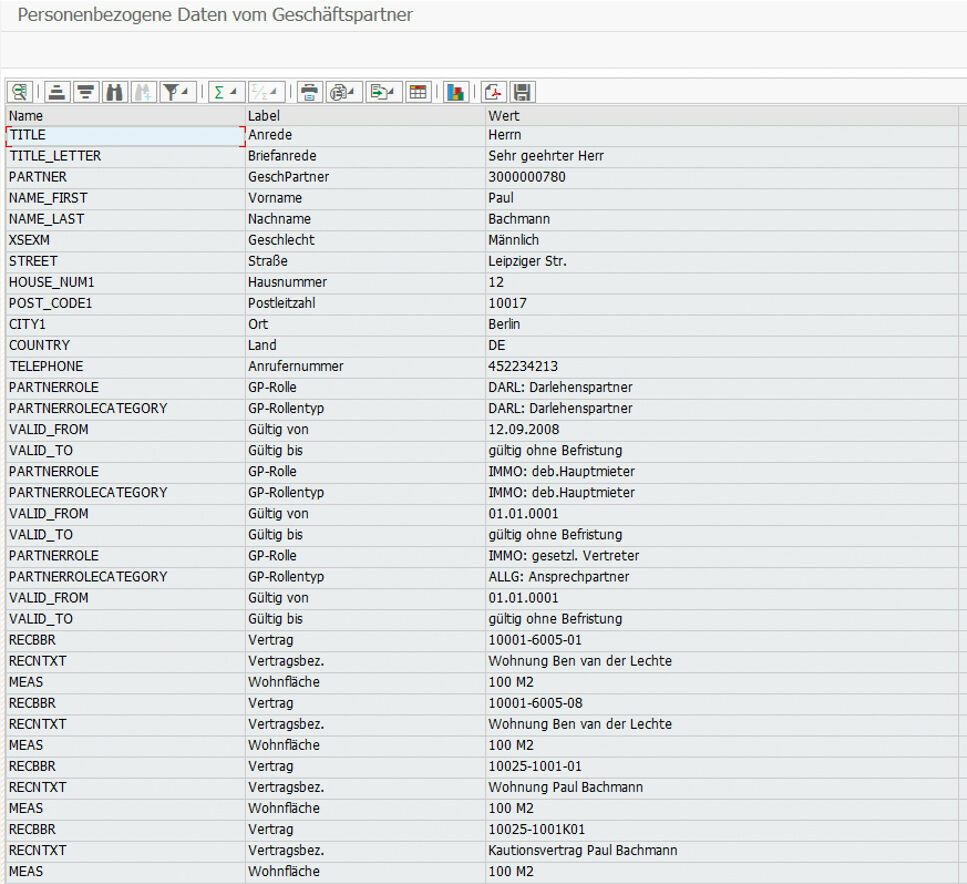The height and width of the screenshot is (884, 967).
Task: Show the chart graphic icon
Action: tap(456, 92)
